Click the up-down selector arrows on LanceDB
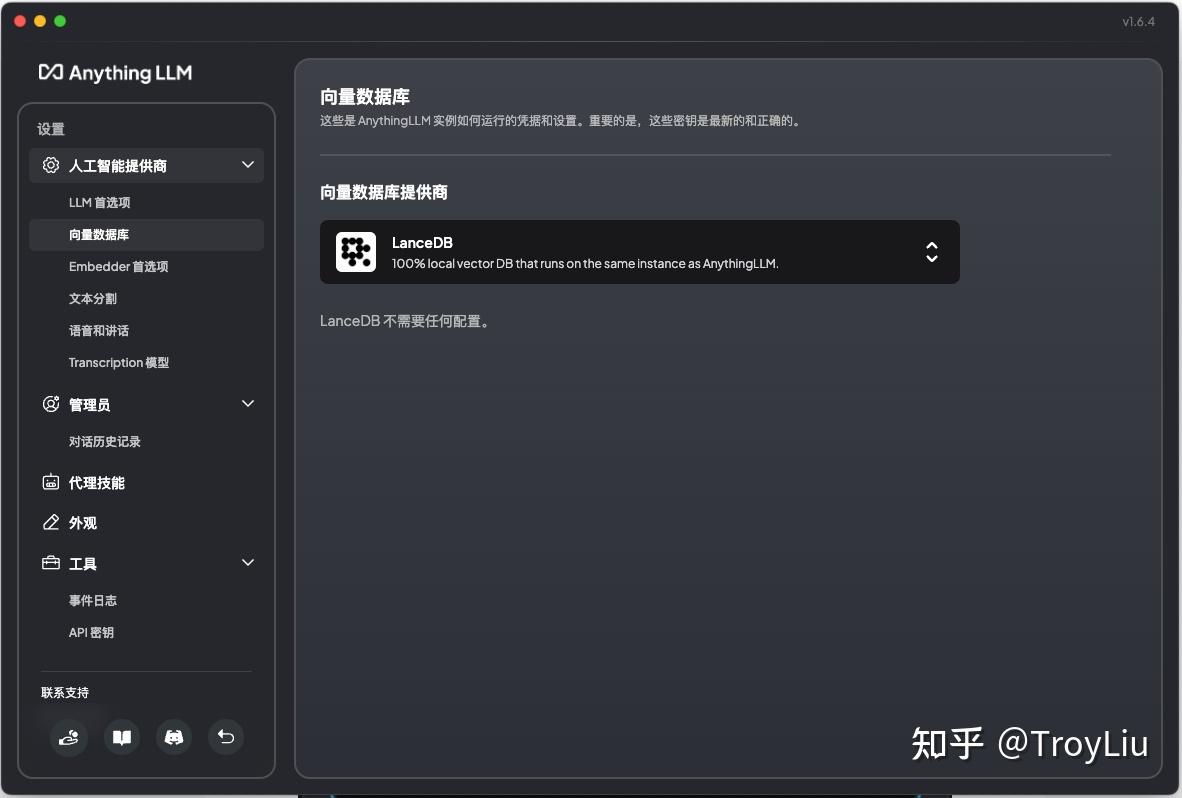The height and width of the screenshot is (798, 1182). coord(932,252)
